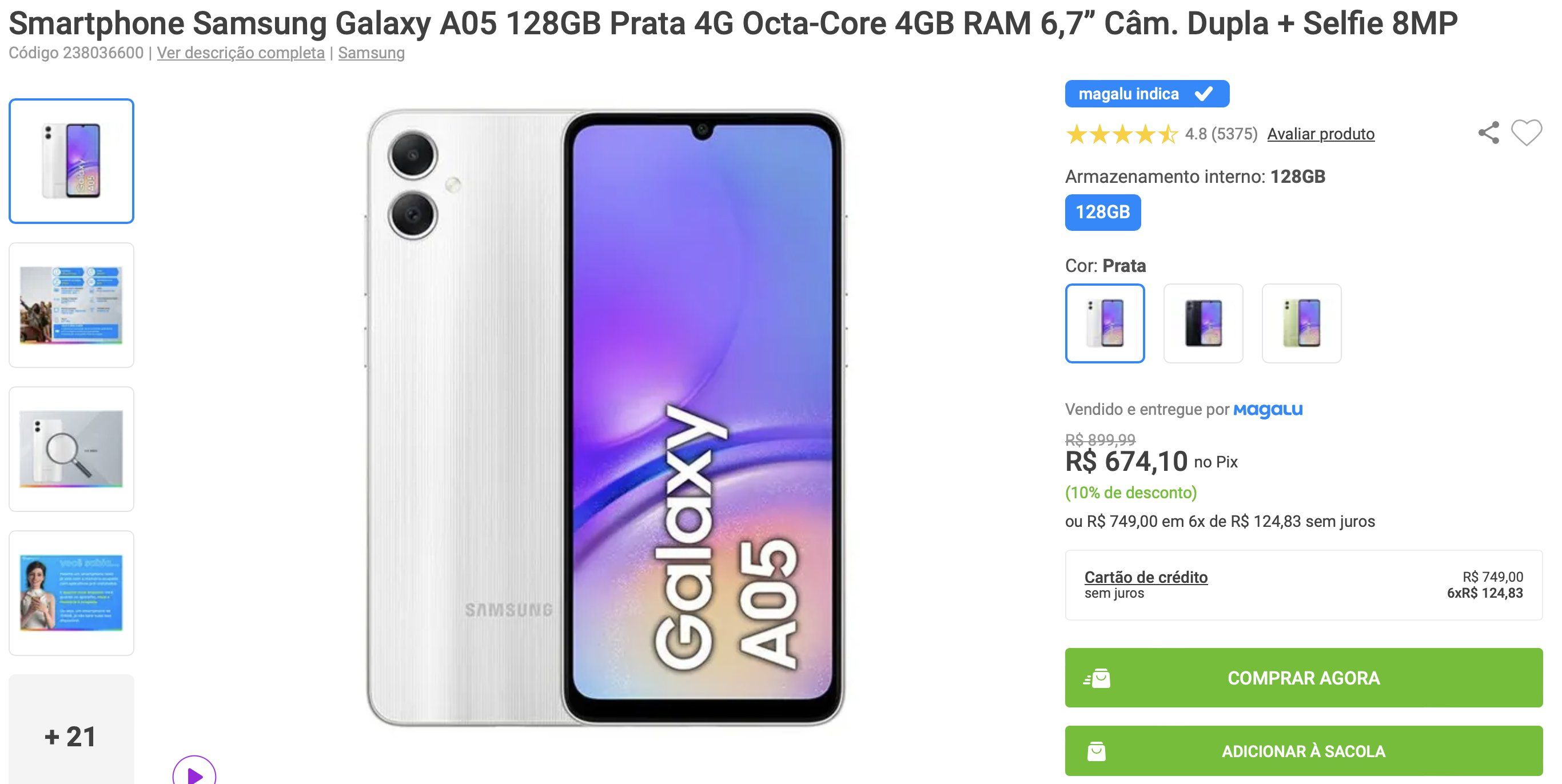
Task: Show the specs infographic thumbnail
Action: [71, 305]
